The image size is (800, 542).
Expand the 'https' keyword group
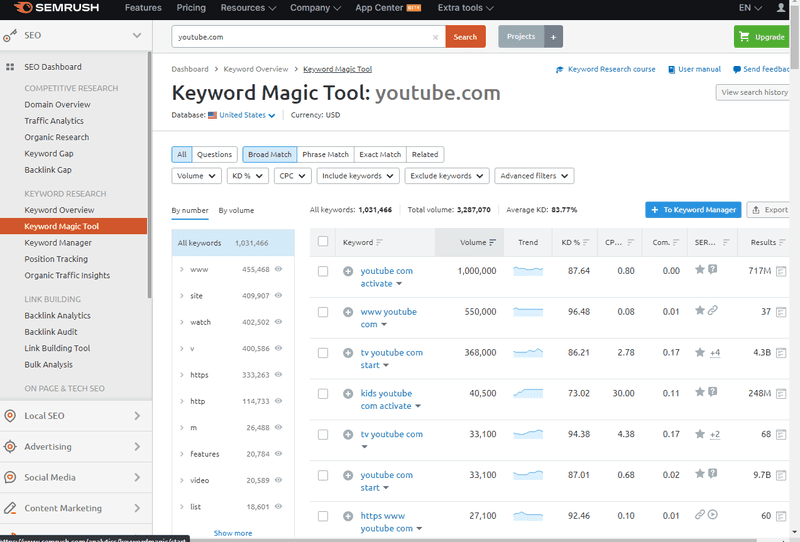point(182,375)
